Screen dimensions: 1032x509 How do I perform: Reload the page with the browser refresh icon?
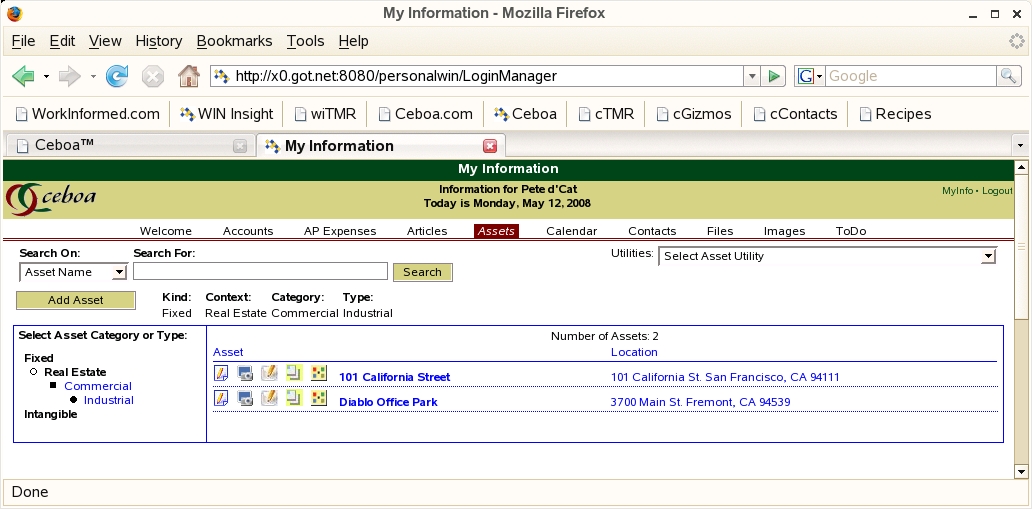pyautogui.click(x=117, y=76)
